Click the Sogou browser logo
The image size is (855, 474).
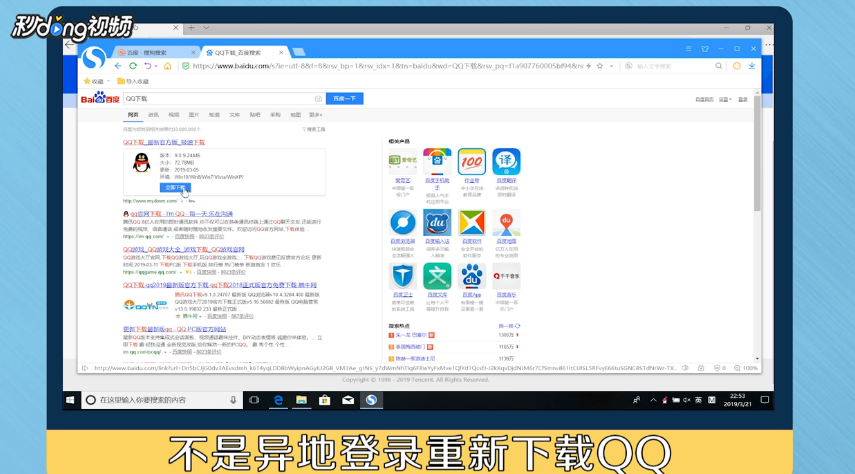(94, 58)
